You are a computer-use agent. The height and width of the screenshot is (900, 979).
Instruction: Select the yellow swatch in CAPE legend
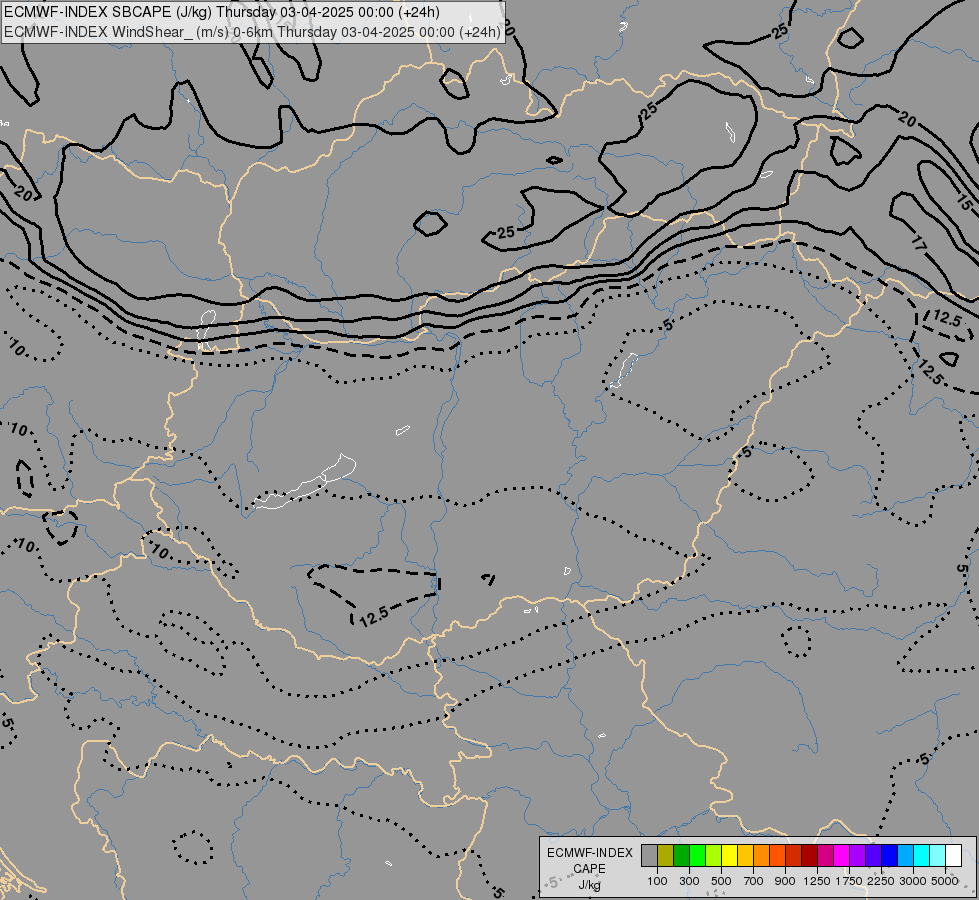729,855
